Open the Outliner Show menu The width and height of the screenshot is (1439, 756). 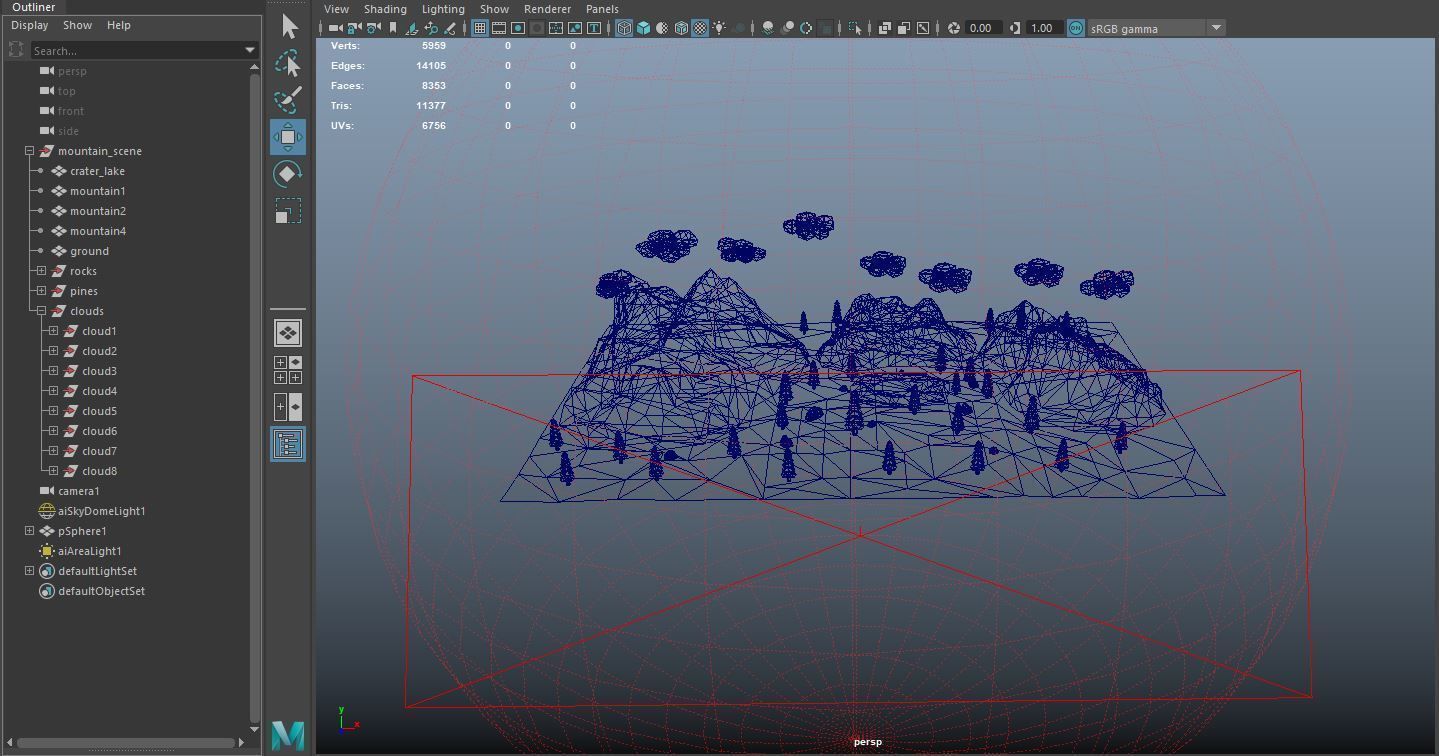coord(77,25)
